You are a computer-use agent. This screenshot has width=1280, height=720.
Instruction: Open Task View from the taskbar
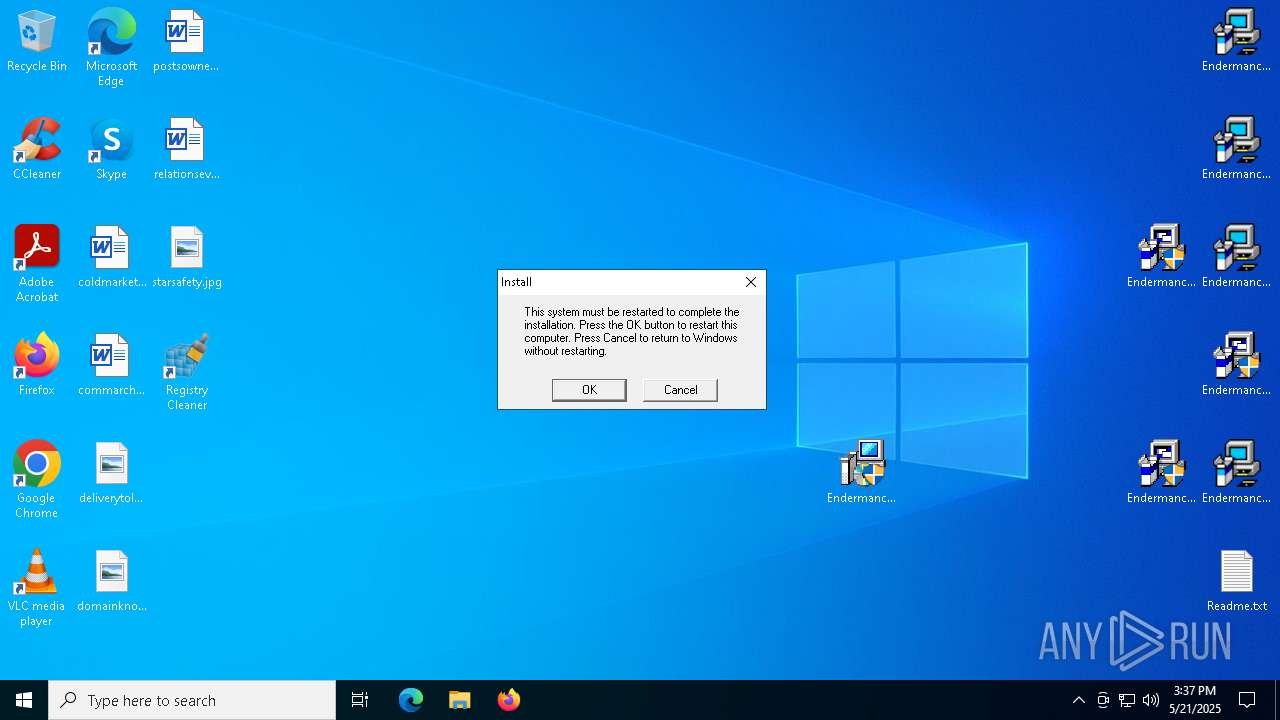click(x=360, y=700)
